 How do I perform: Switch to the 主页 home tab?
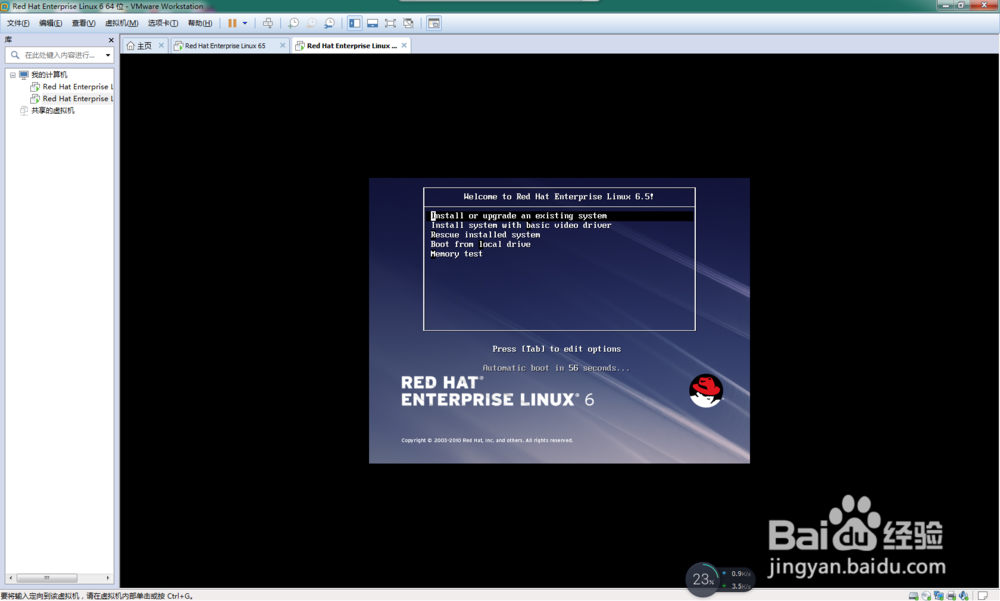[x=144, y=45]
